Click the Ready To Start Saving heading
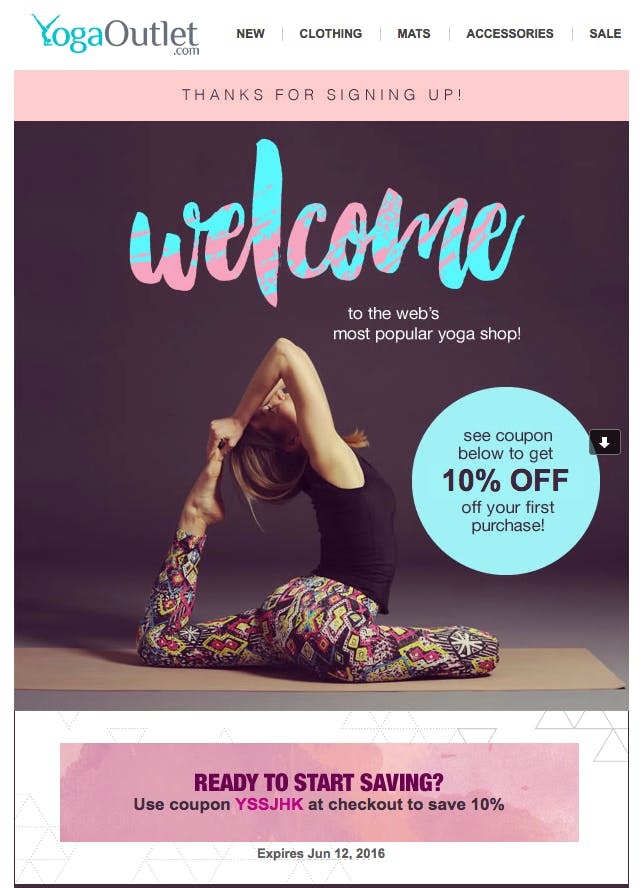 (x=318, y=782)
